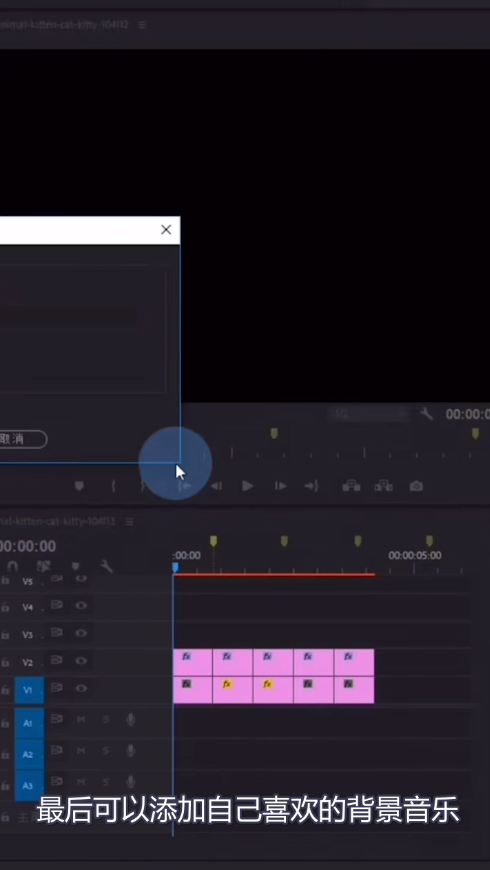This screenshot has width=490, height=870.
Task: Select last pink clip on V2
Action: [x=354, y=662]
